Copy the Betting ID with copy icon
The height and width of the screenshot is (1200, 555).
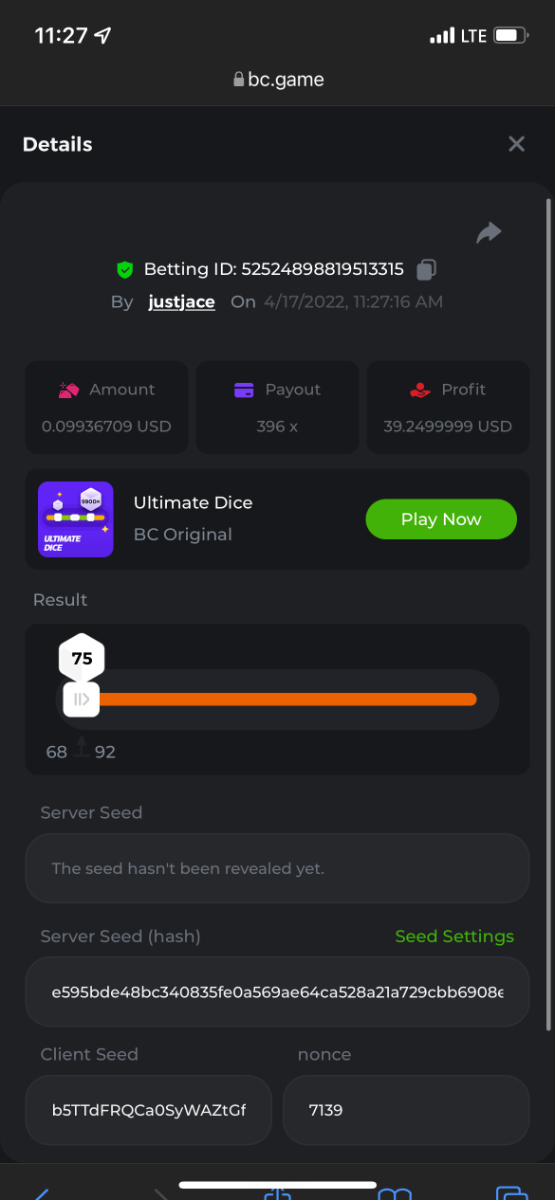426,269
